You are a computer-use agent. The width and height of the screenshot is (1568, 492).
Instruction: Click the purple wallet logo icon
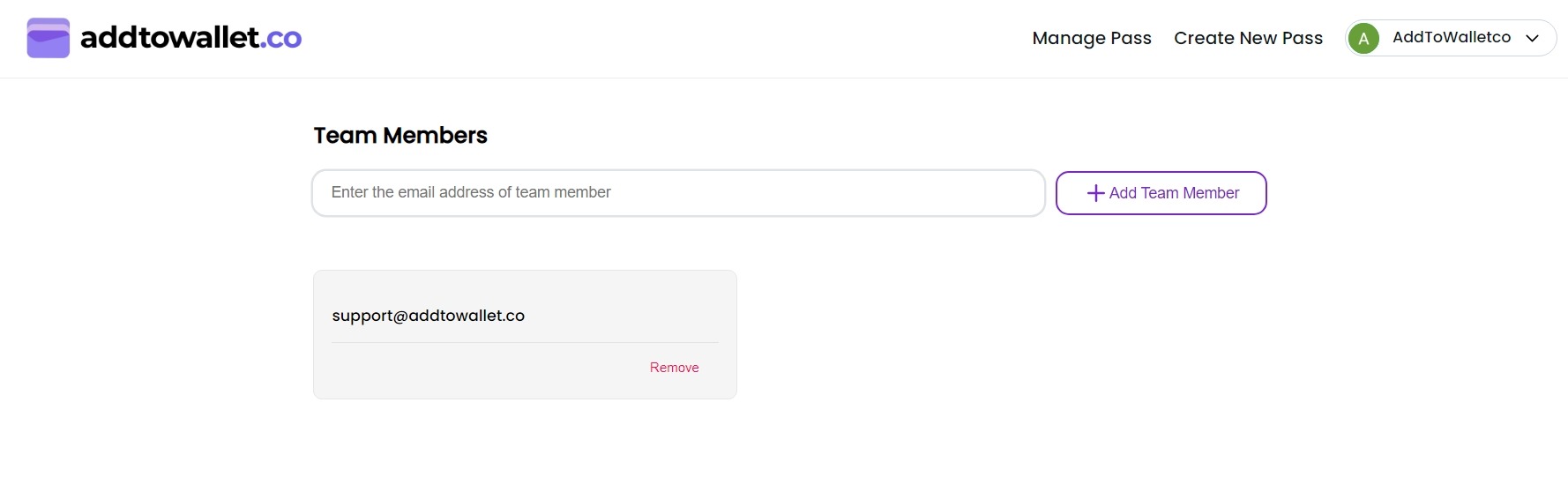tap(49, 38)
